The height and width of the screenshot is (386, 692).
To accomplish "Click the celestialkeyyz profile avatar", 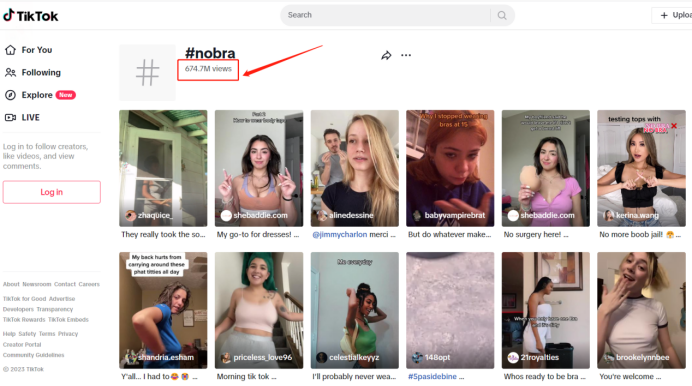I will tap(322, 357).
